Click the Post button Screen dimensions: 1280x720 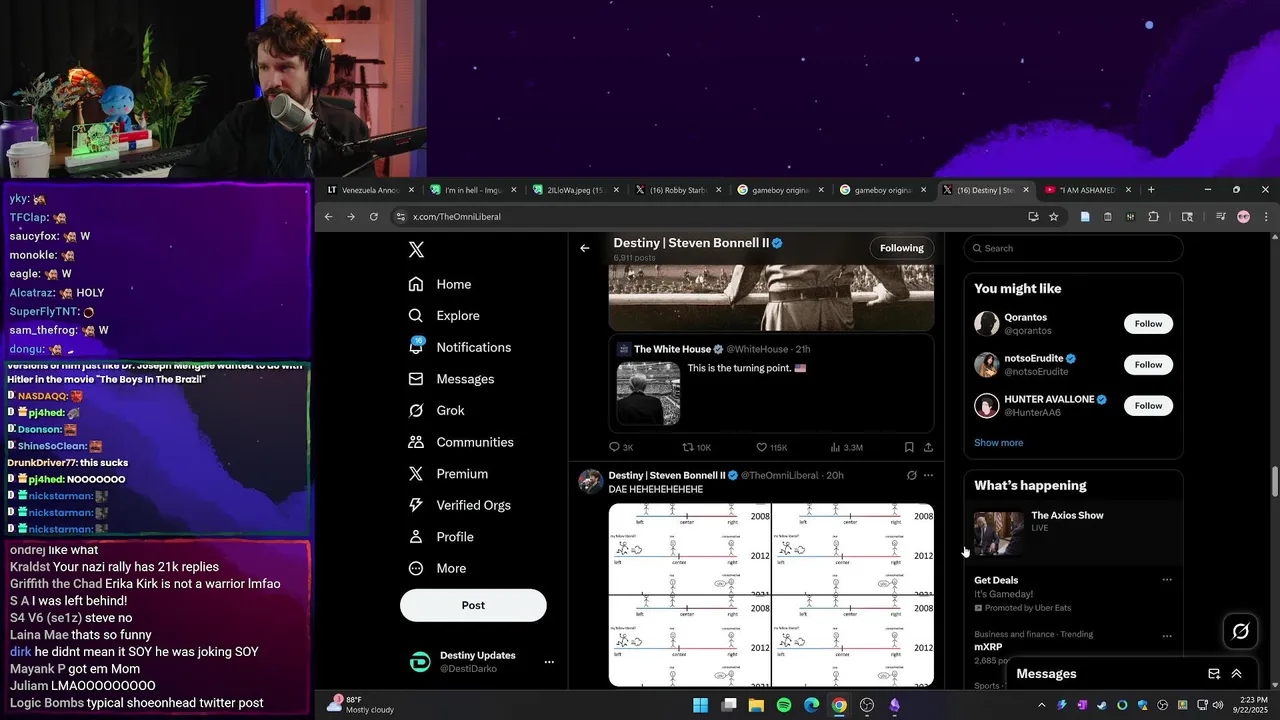(473, 605)
